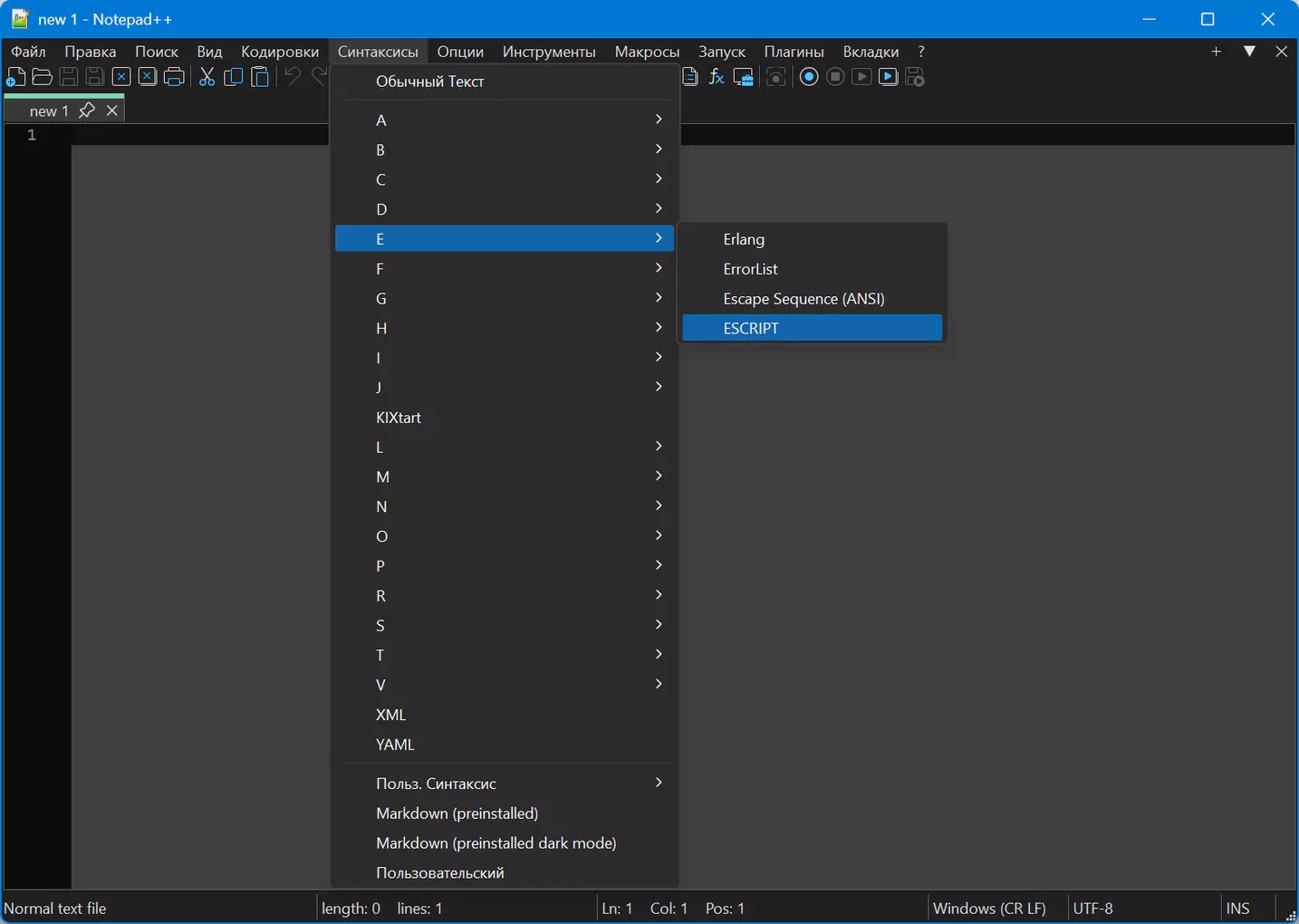This screenshot has height=924, width=1299.
Task: Click Windows (CR LF) in status bar
Action: point(989,908)
